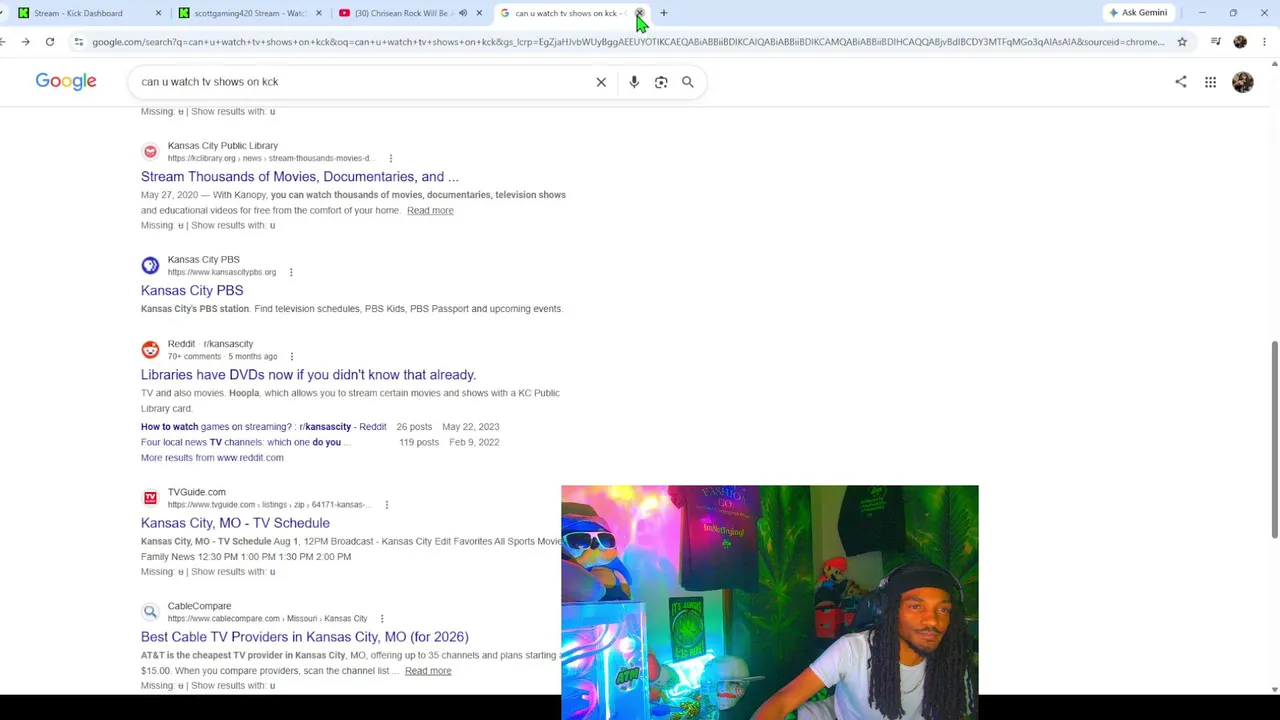The image size is (1280, 720).
Task: Open 'Libraries have DVDs now' Reddit result
Action: (x=308, y=375)
